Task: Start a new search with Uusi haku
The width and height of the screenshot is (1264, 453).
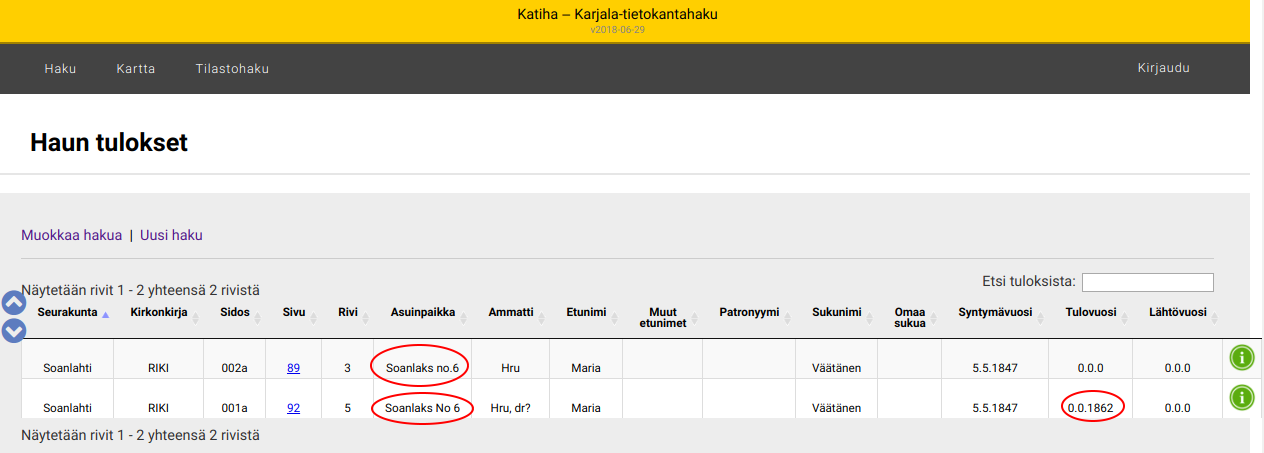Action: click(x=171, y=235)
